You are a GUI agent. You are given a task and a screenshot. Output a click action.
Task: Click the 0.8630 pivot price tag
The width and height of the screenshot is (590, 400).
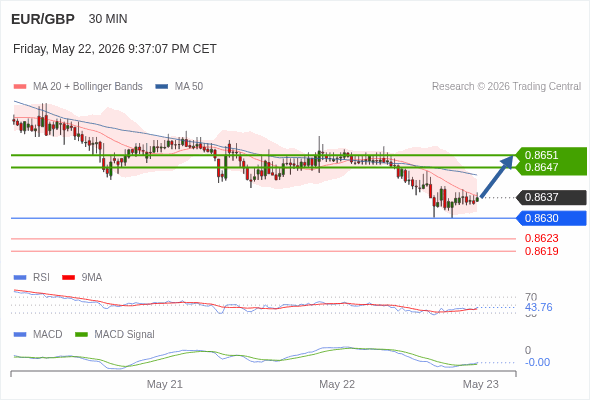point(551,218)
